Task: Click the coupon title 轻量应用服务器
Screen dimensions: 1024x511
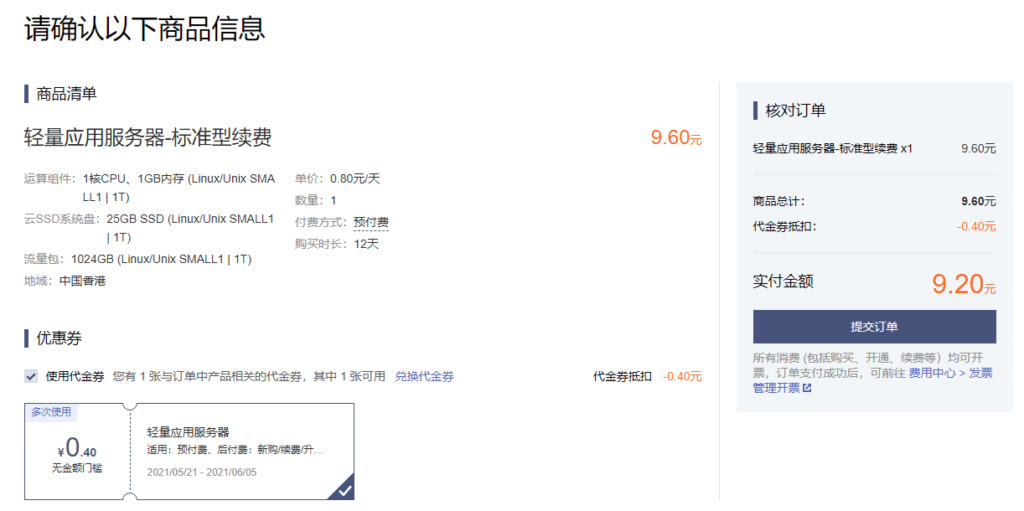Action: [188, 432]
